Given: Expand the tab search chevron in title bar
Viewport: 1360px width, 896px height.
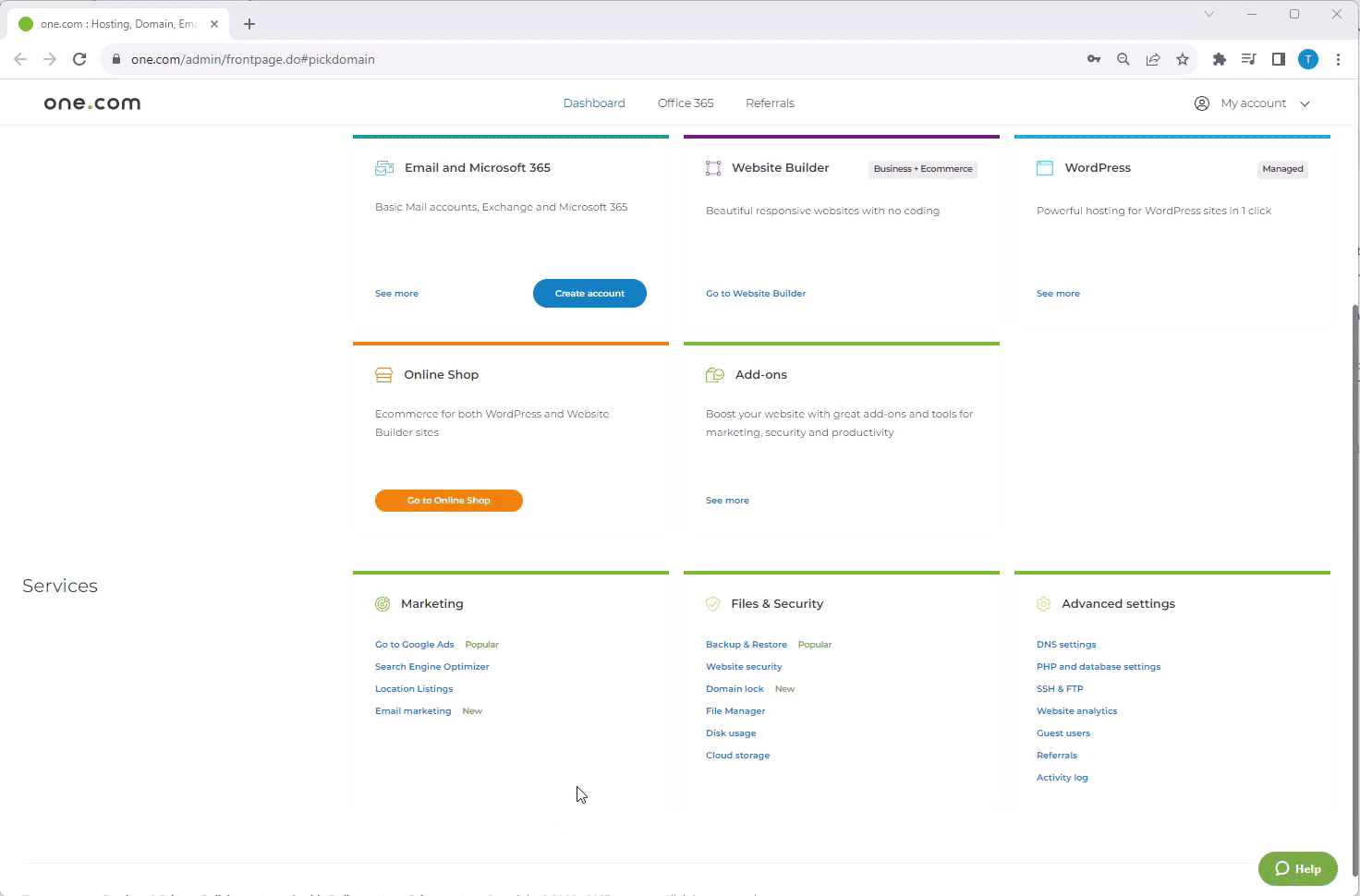Looking at the screenshot, I should pos(1208,14).
